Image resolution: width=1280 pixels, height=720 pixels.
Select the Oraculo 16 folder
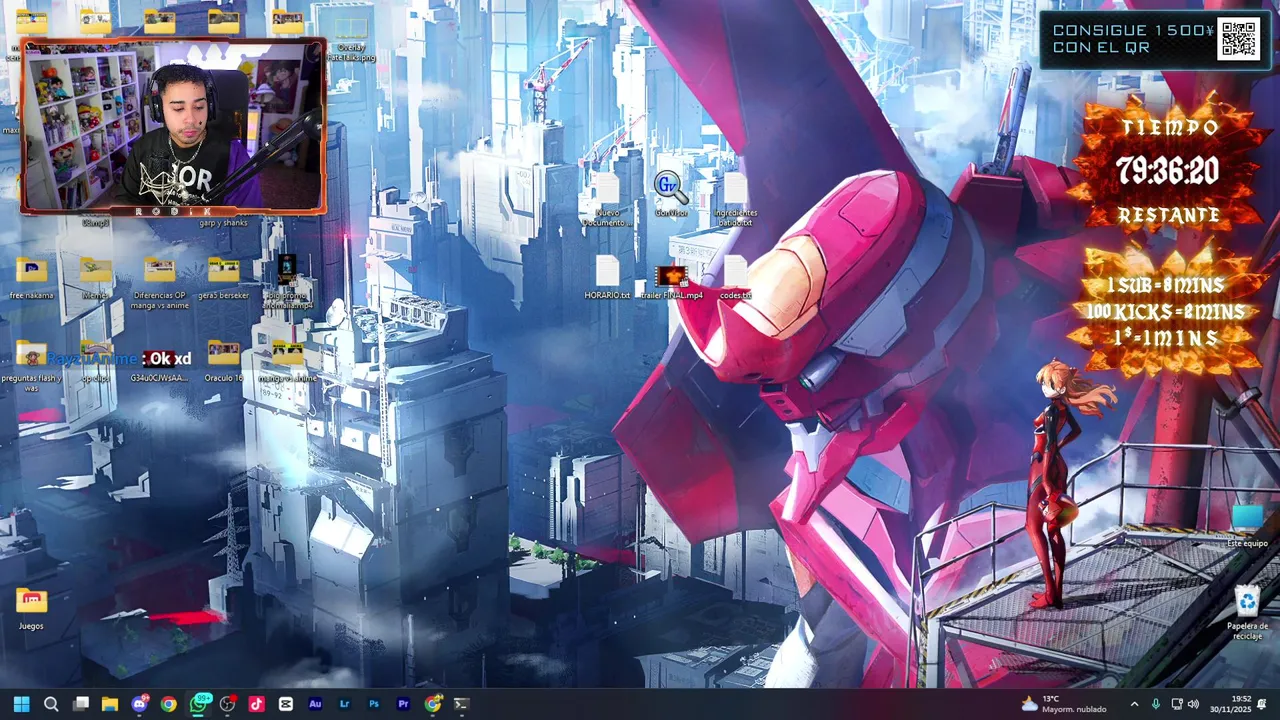coord(223,361)
